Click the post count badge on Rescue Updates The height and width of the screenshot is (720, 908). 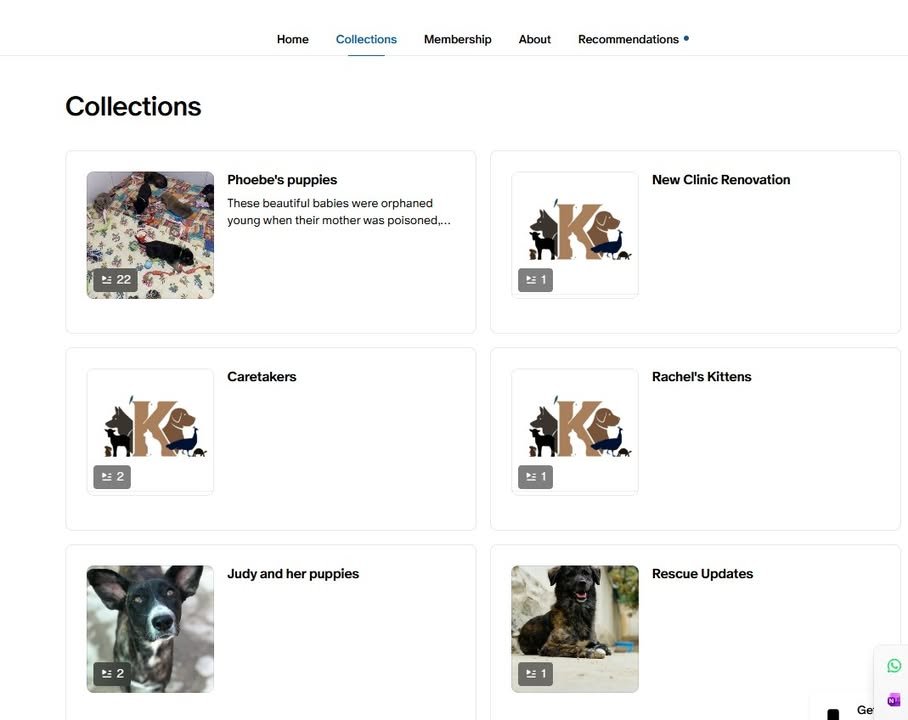pos(536,674)
